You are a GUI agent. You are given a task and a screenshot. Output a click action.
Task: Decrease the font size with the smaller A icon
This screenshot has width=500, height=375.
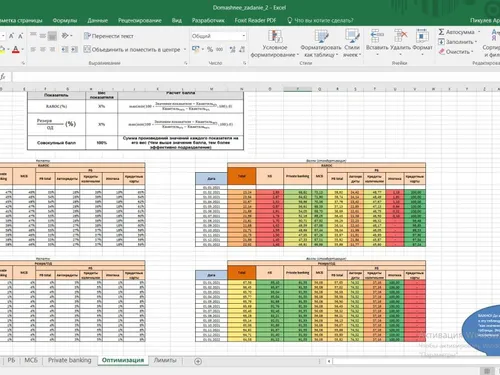tap(20, 36)
